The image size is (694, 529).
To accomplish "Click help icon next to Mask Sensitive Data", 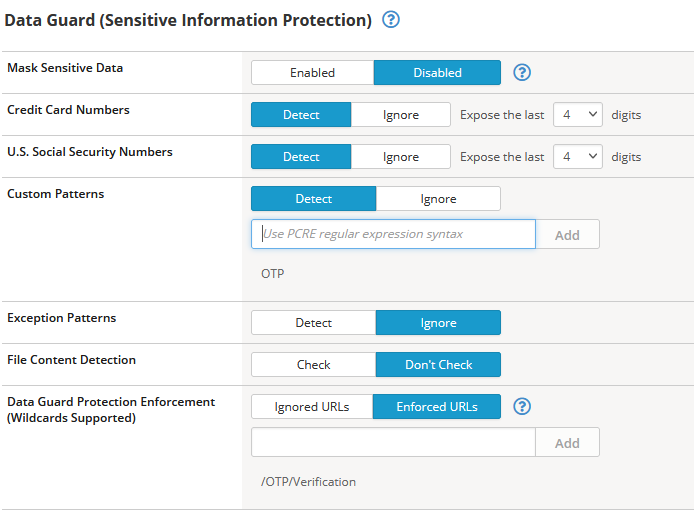I will [x=521, y=72].
